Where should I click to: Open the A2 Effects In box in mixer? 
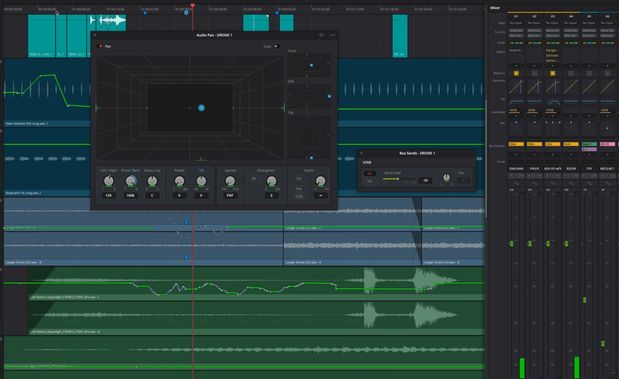click(x=534, y=73)
